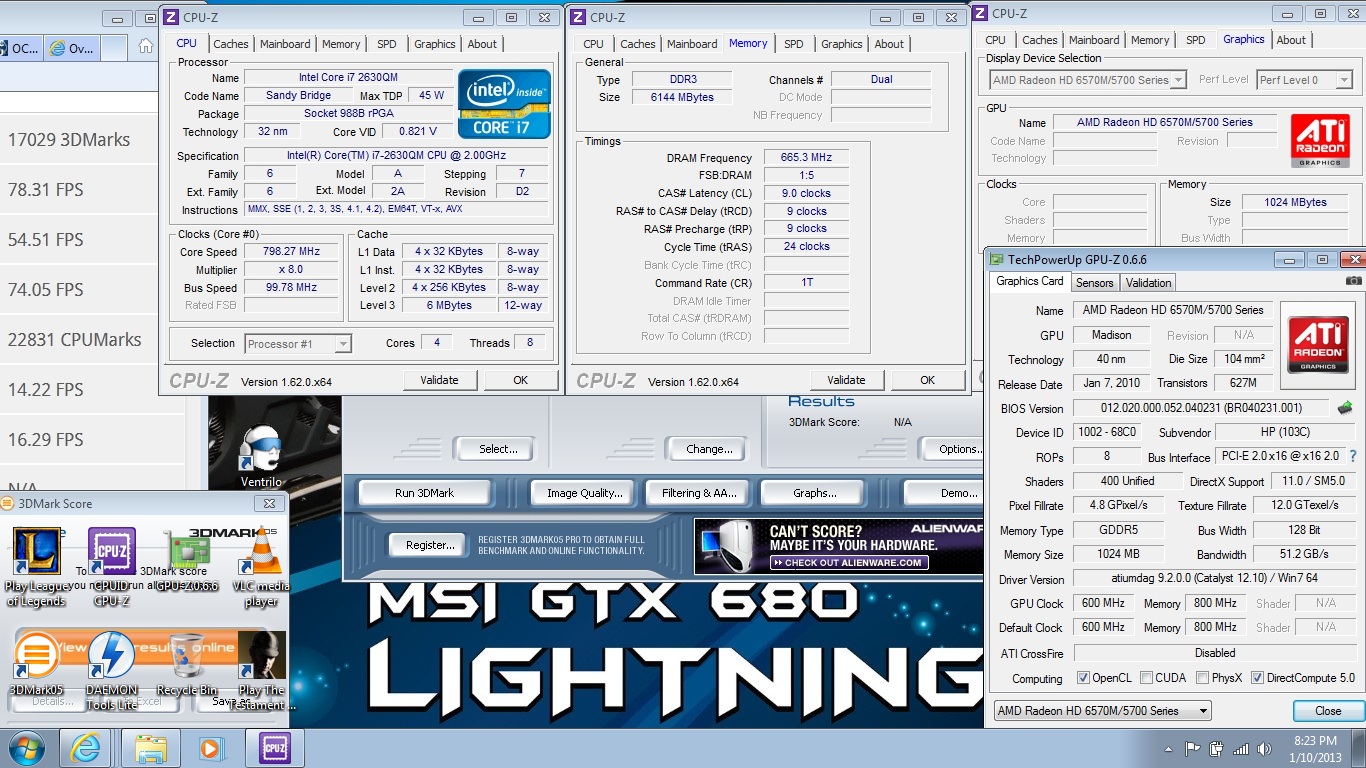Click Run 3DMark button

(424, 493)
